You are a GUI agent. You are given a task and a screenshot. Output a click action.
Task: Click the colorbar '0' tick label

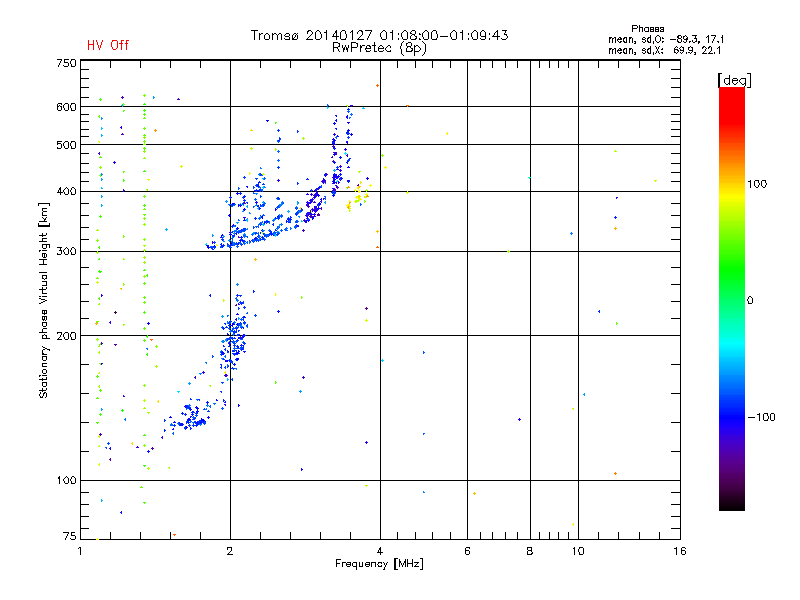749,301
